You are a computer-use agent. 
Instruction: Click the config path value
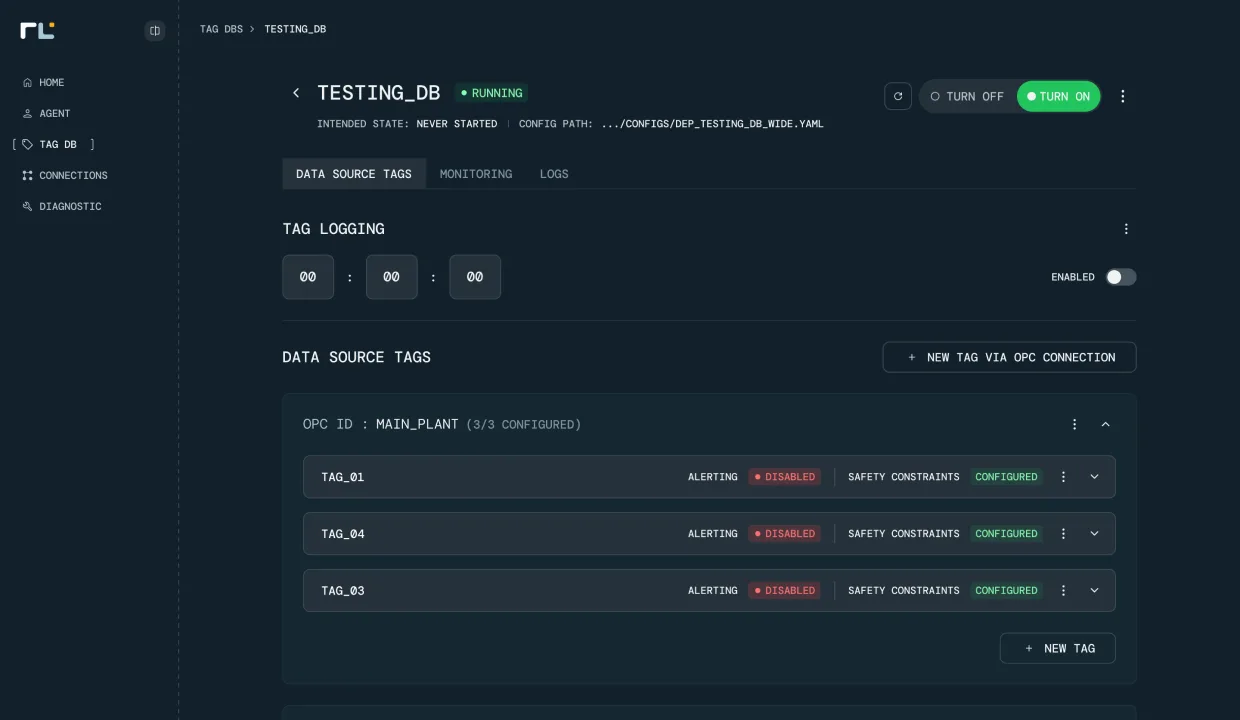712,124
